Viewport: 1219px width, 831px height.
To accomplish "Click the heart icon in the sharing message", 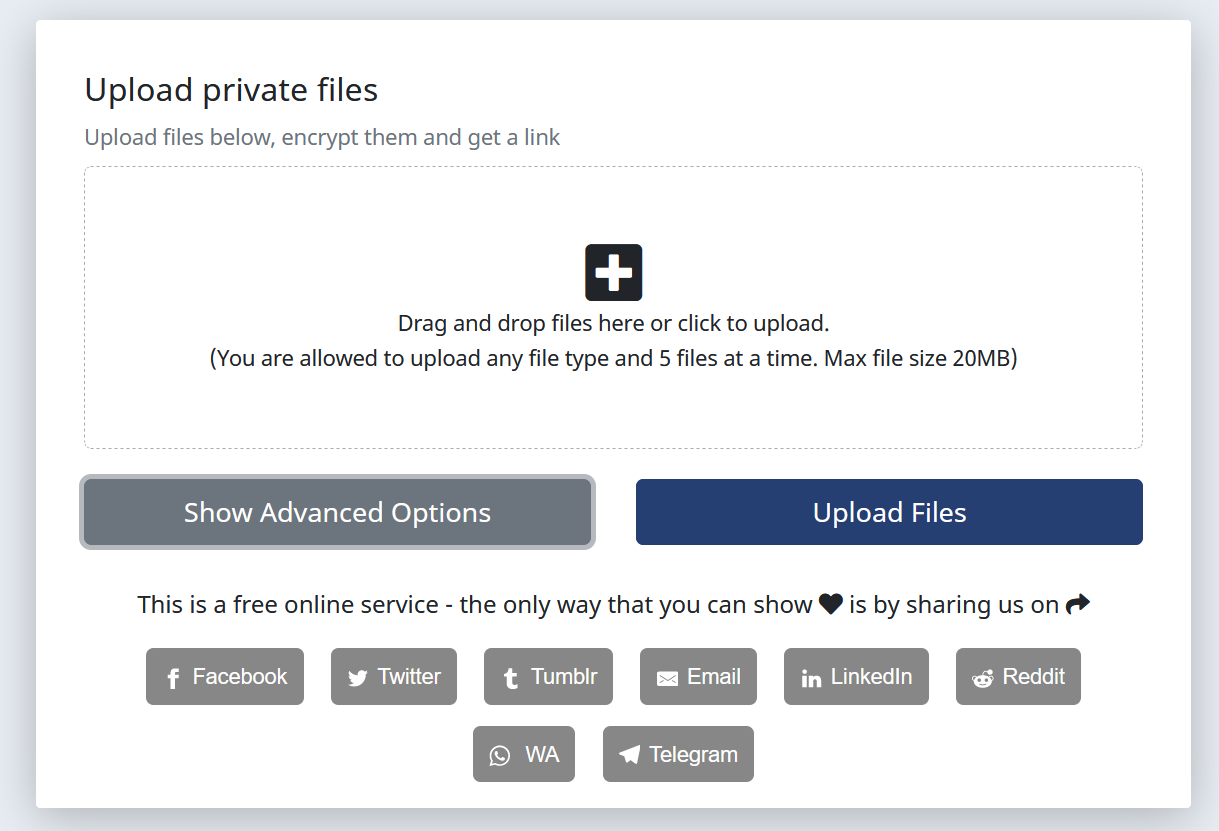I will click(x=830, y=603).
